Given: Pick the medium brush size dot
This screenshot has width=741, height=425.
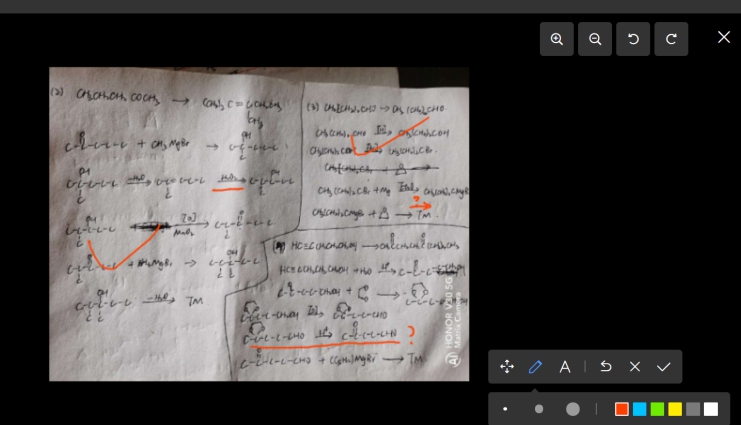Looking at the screenshot, I should 539,409.
